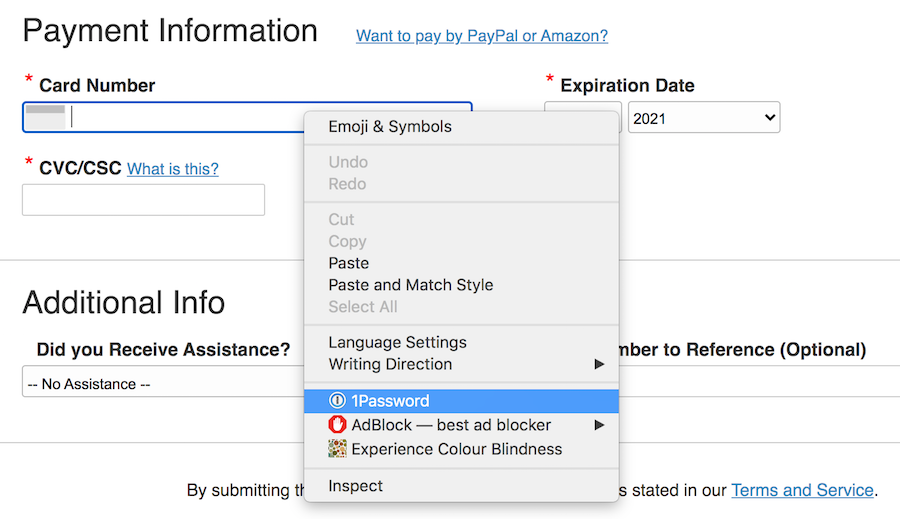Open the Did you Receive Assistance dropdown

tap(160, 384)
